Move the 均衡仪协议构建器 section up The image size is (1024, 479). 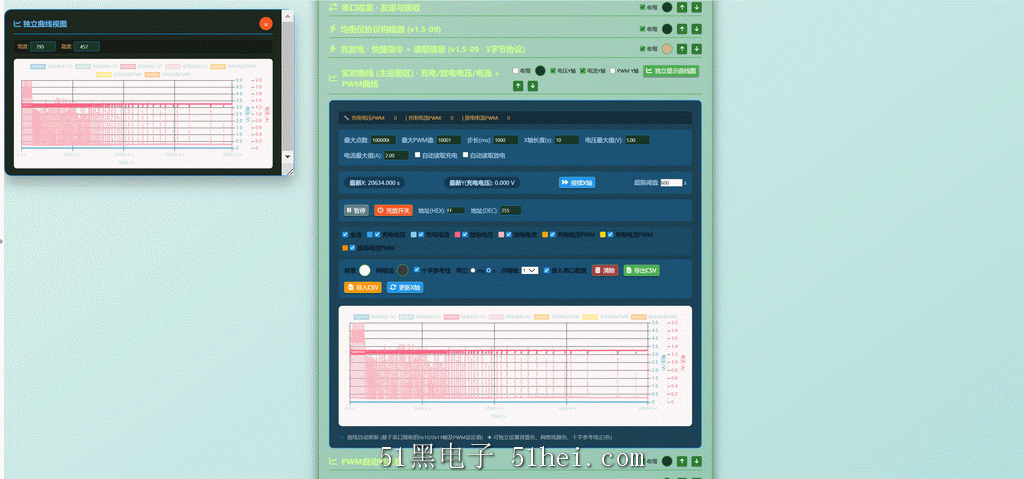(682, 29)
